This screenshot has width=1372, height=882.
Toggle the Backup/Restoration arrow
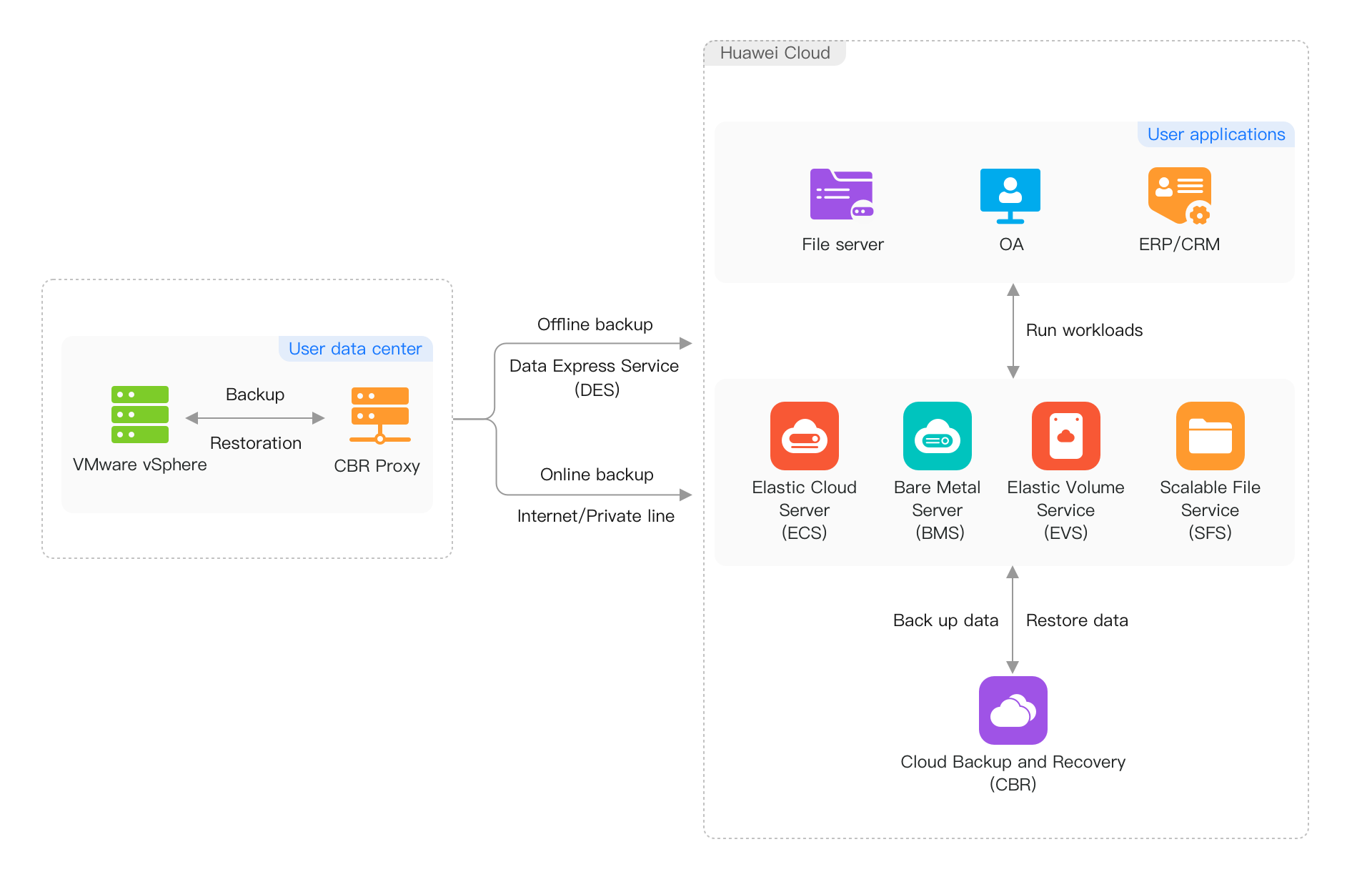(254, 417)
